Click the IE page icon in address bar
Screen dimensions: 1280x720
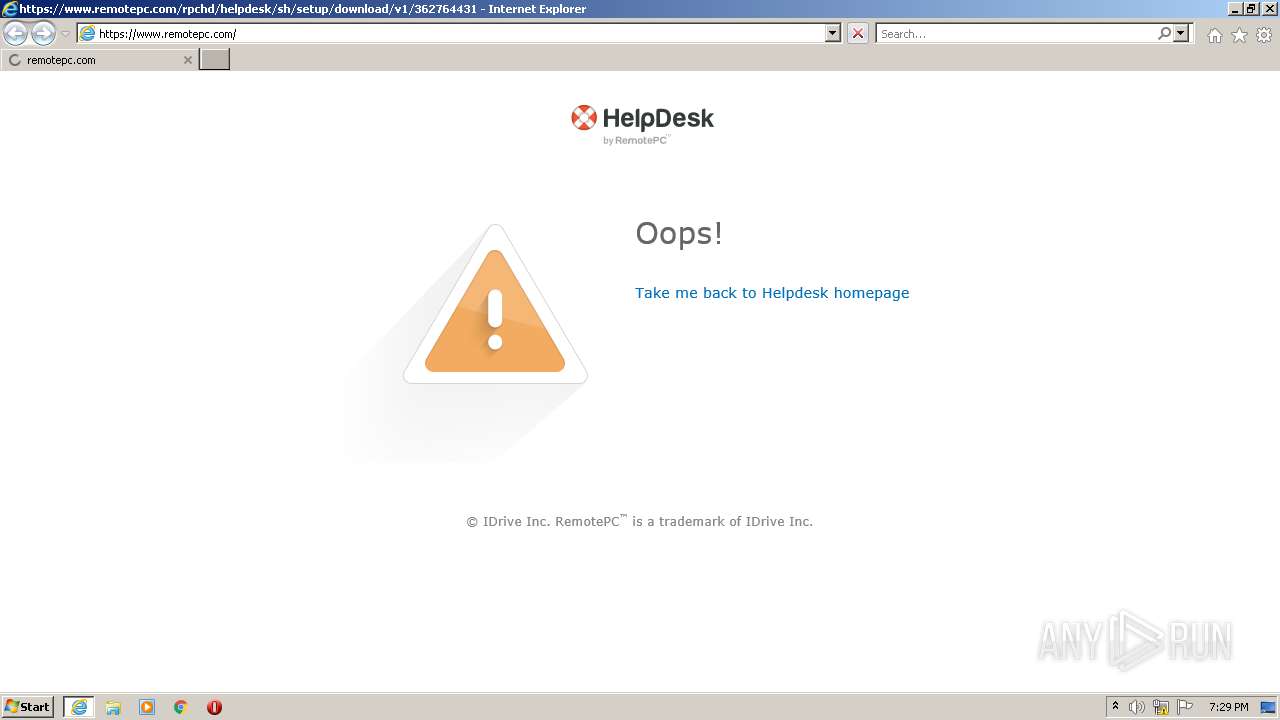pos(87,33)
